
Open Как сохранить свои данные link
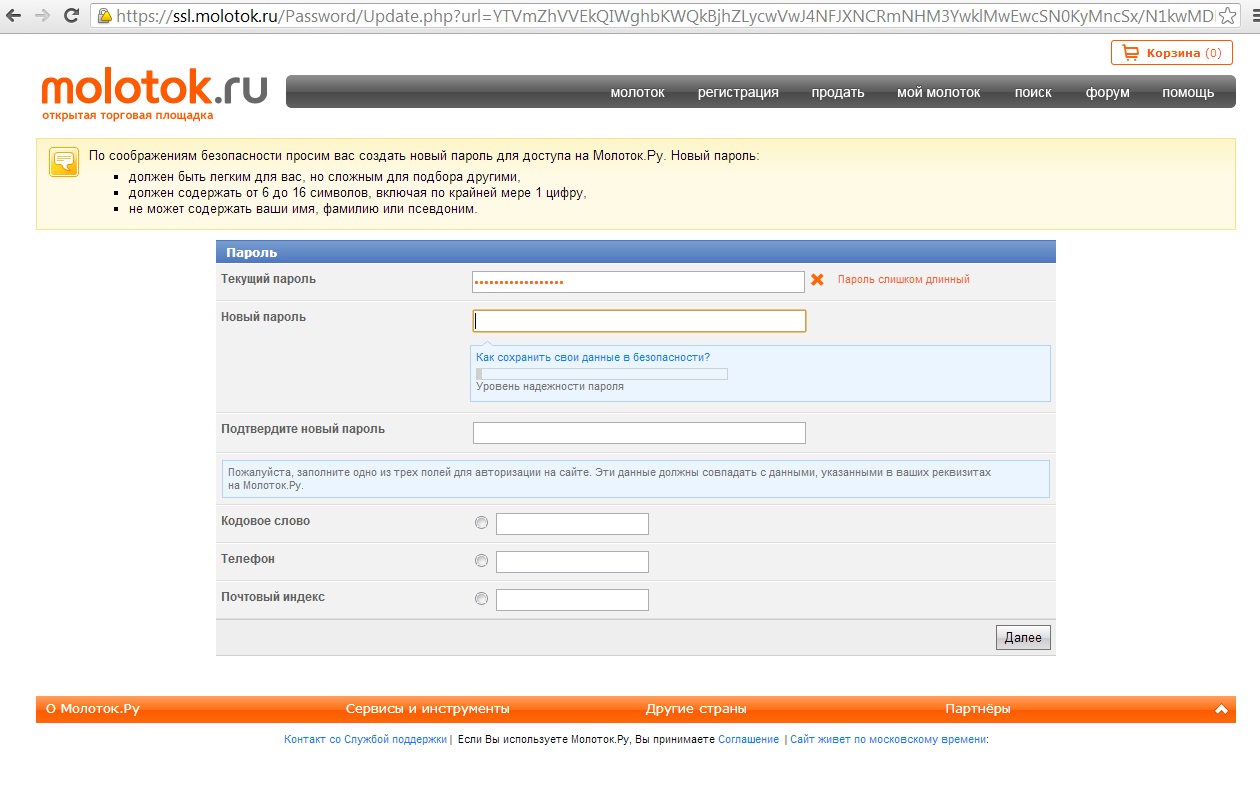point(593,357)
